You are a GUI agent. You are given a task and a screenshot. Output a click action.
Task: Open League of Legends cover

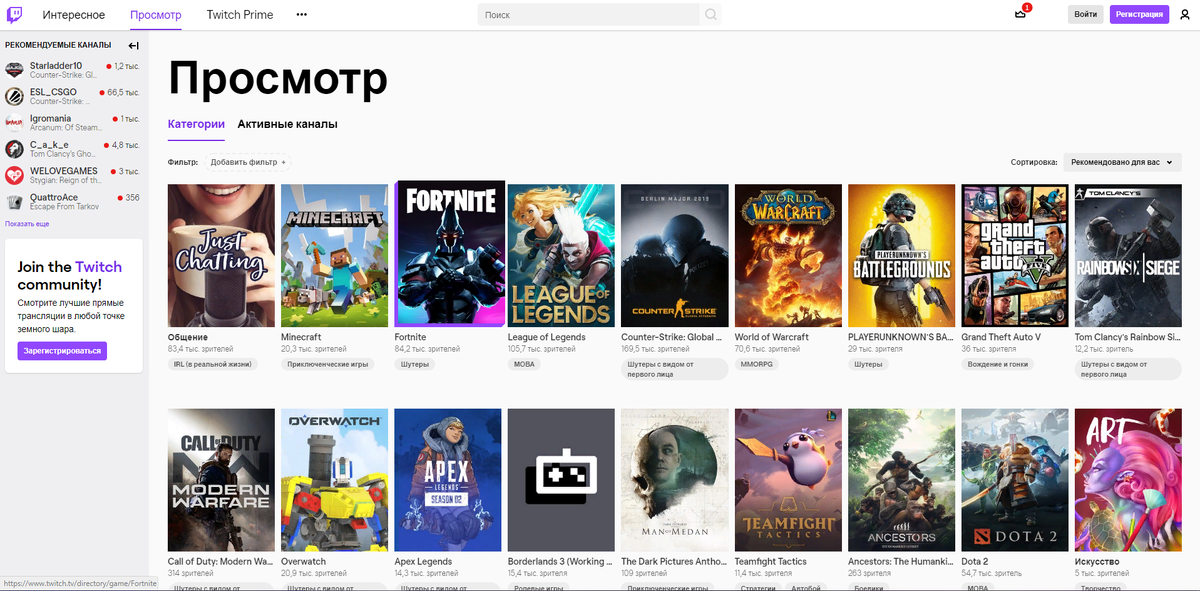[x=561, y=255]
